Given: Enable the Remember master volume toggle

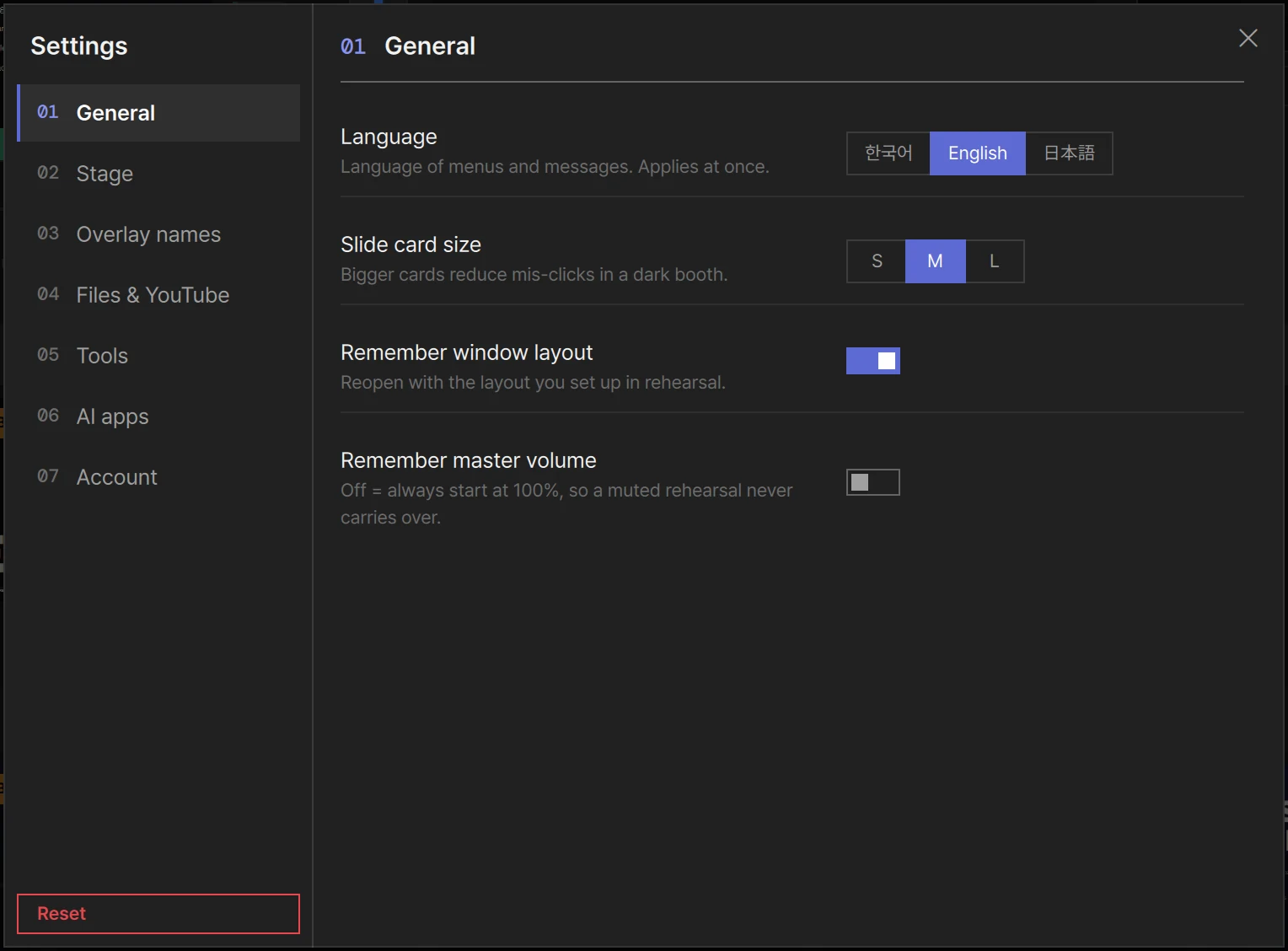Looking at the screenshot, I should click(873, 482).
